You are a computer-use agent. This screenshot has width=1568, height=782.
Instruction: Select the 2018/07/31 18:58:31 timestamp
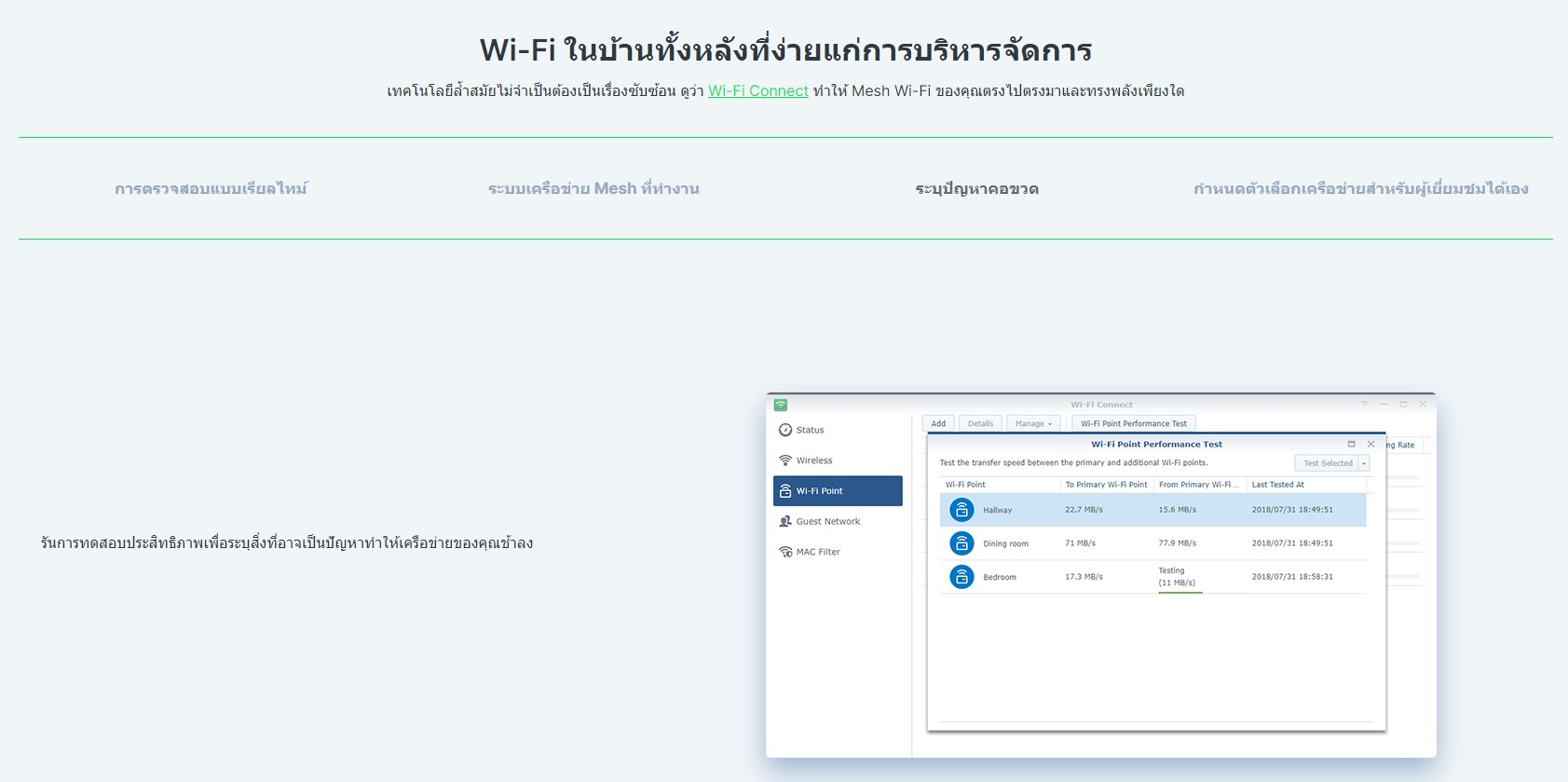(1292, 577)
